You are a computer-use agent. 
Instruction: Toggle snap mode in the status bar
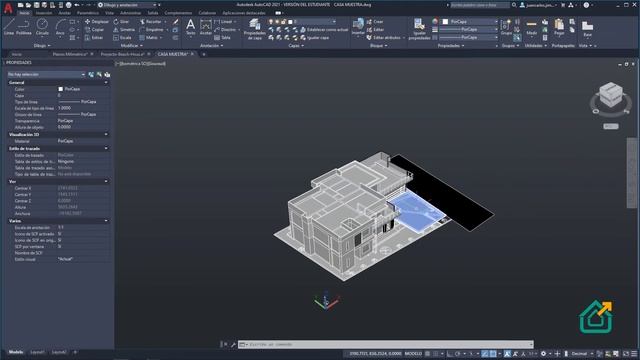coord(436,353)
